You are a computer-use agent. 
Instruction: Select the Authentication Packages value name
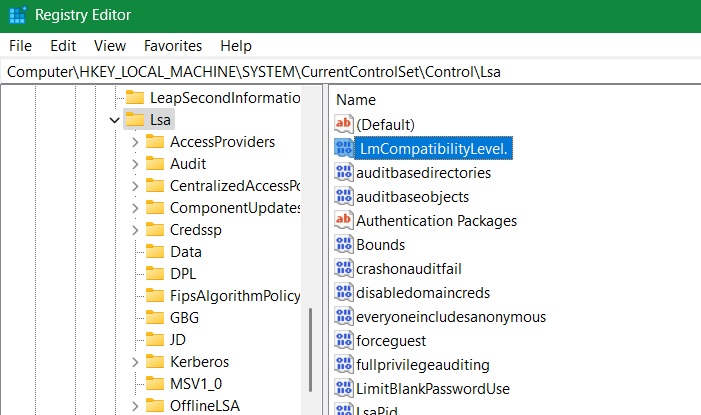[x=436, y=220]
